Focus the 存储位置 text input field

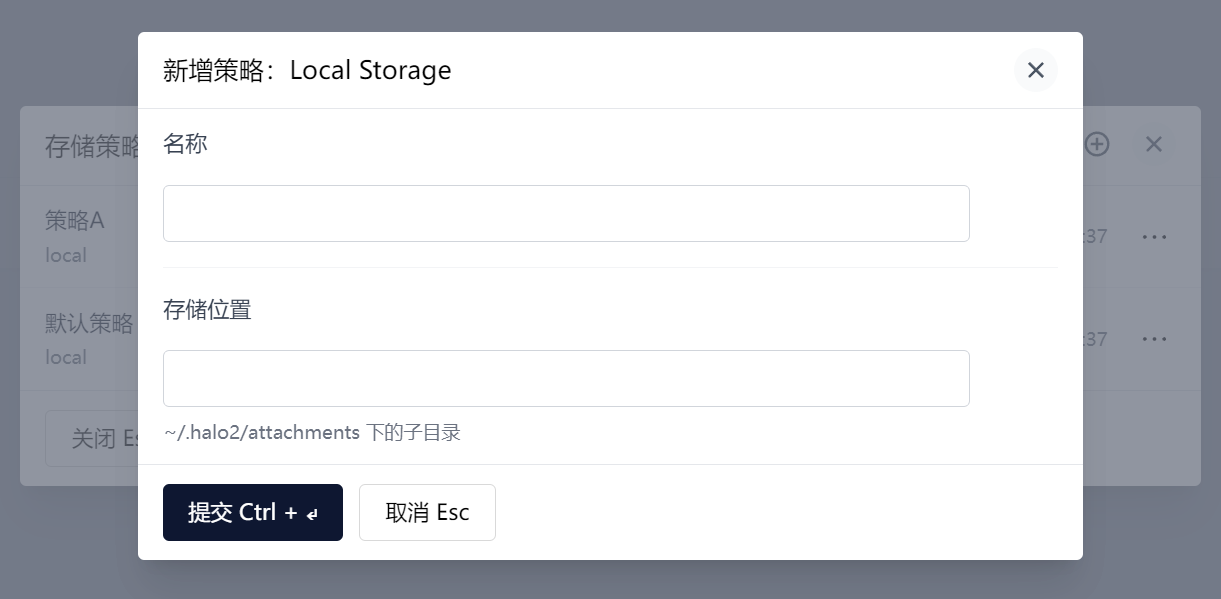point(566,378)
